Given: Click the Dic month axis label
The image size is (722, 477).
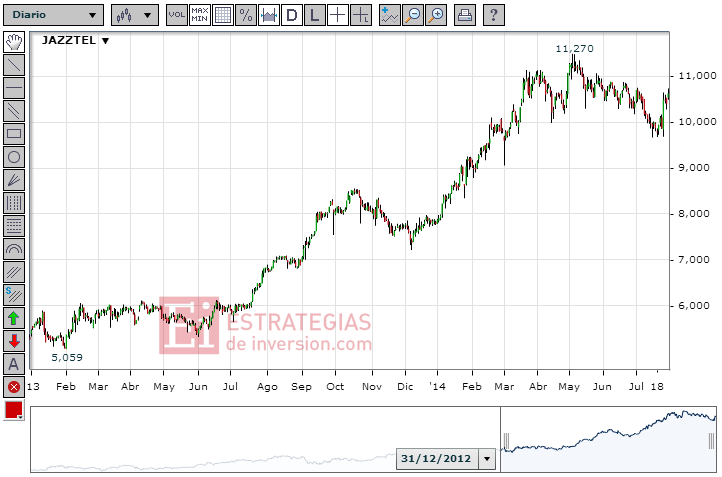Looking at the screenshot, I should (405, 387).
